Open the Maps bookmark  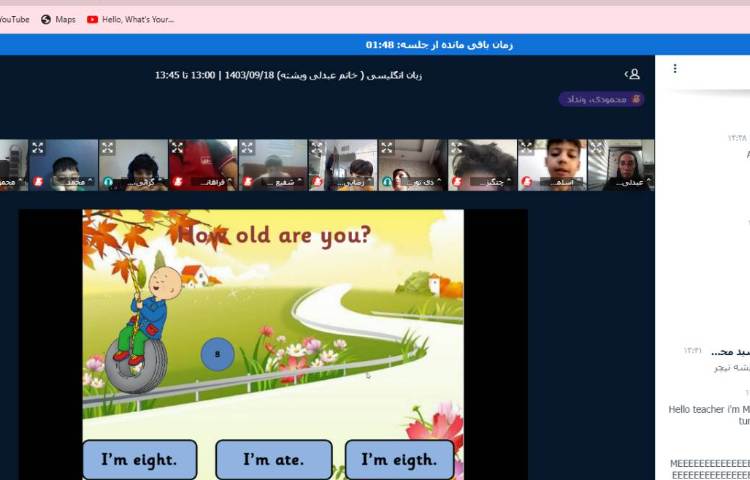[58, 20]
